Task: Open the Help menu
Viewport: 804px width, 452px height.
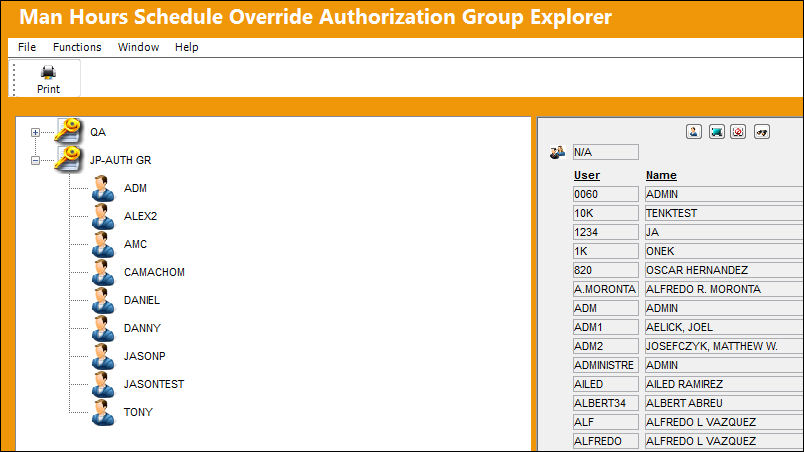Action: coord(187,47)
